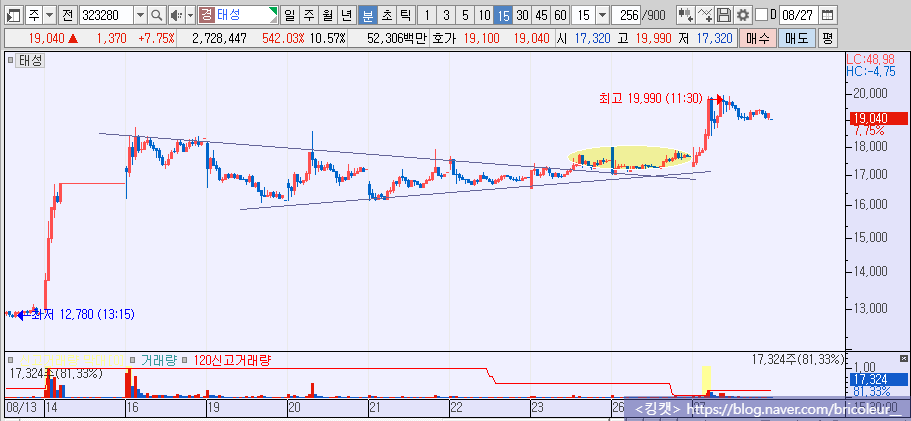Click the 경 warning badge icon
Screen dimensions: 911x421
[206, 15]
